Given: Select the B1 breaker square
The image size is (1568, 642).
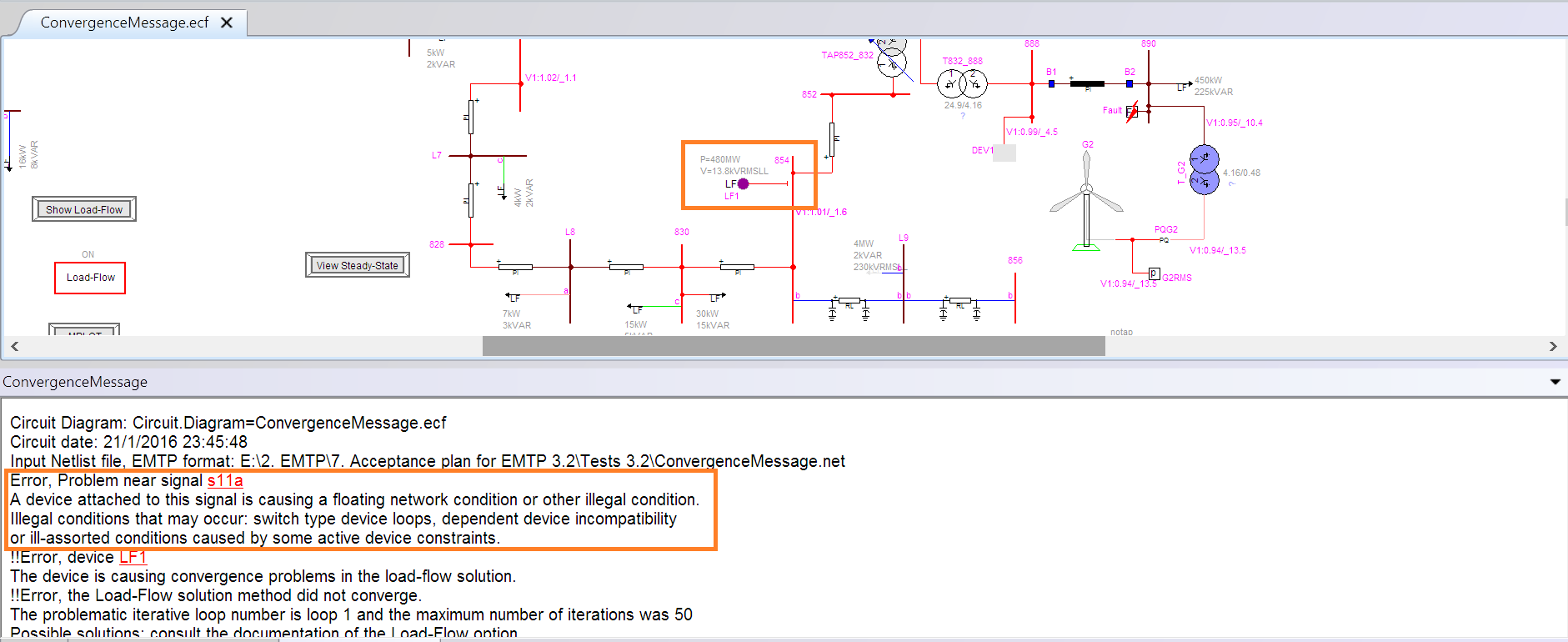Looking at the screenshot, I should point(1051,83).
